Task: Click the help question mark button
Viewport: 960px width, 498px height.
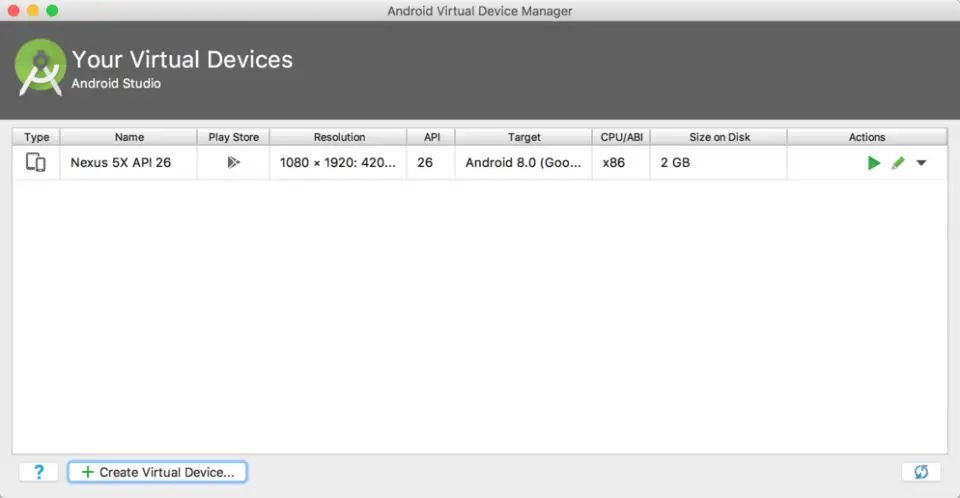Action: pyautogui.click(x=39, y=472)
